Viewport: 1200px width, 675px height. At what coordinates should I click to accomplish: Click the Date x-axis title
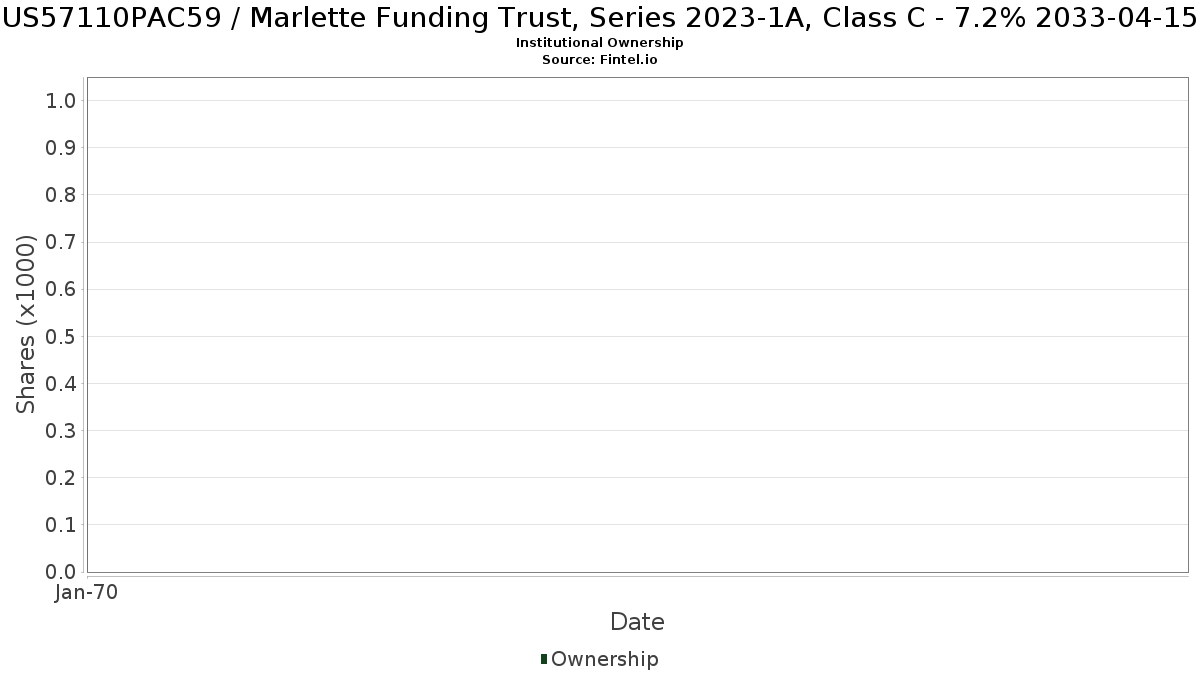637,622
